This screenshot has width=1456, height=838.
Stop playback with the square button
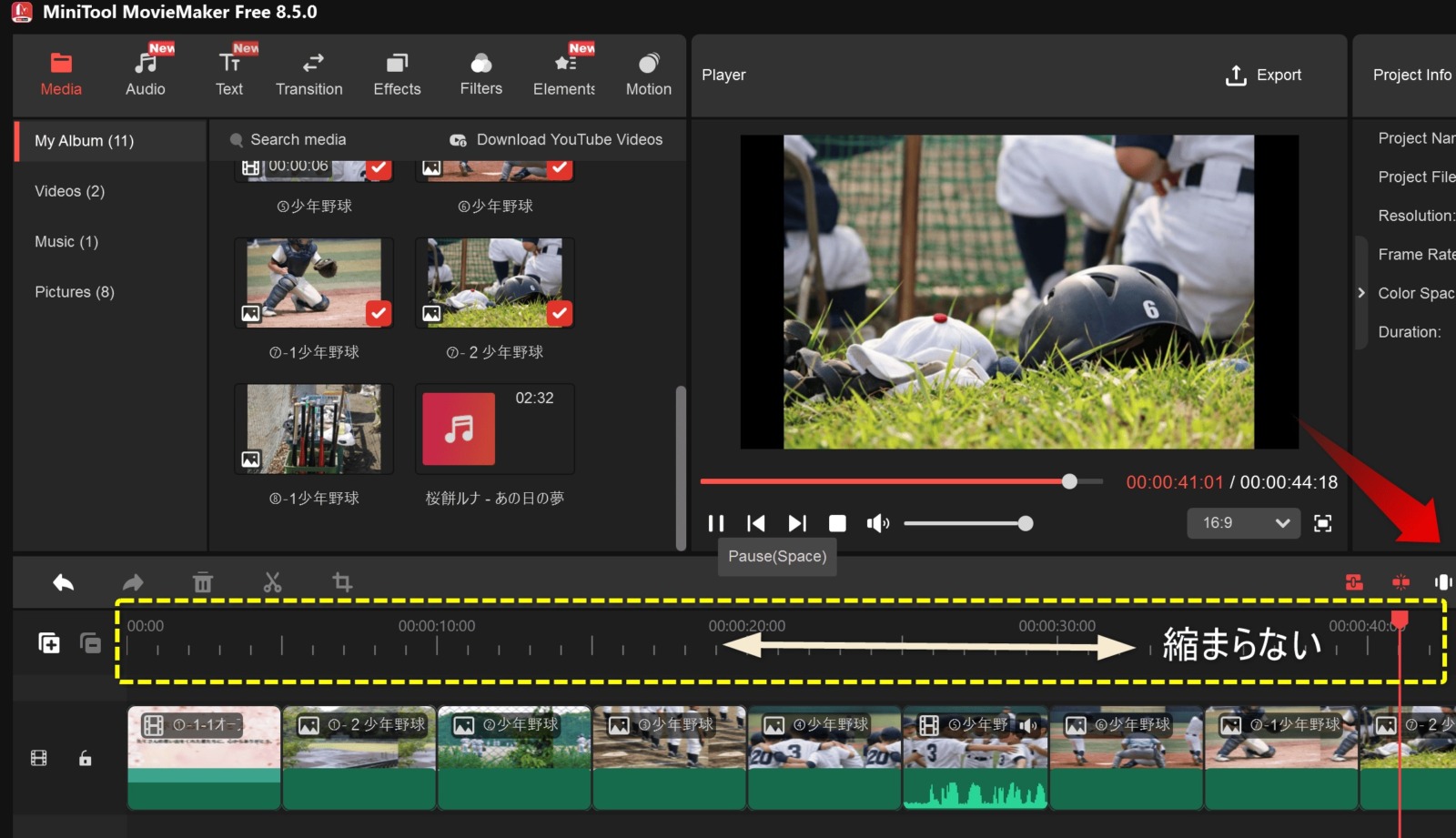coord(837,523)
